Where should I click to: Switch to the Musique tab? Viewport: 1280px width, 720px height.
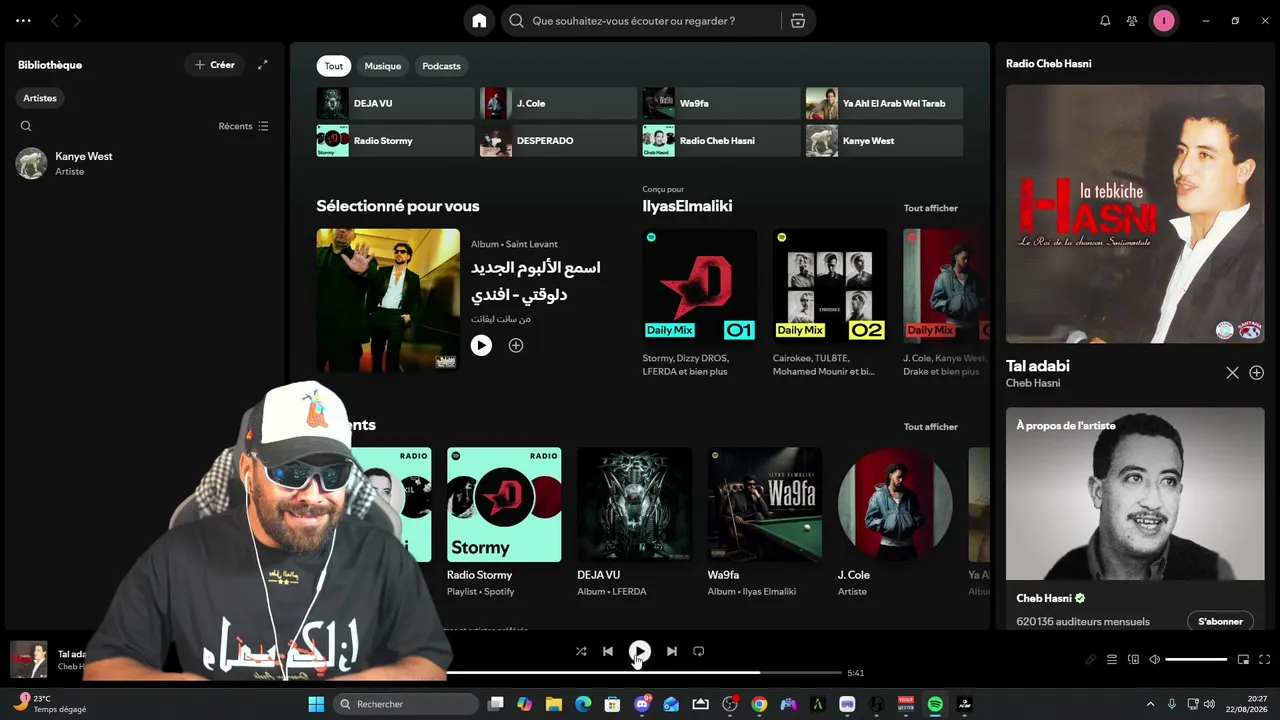[x=382, y=66]
